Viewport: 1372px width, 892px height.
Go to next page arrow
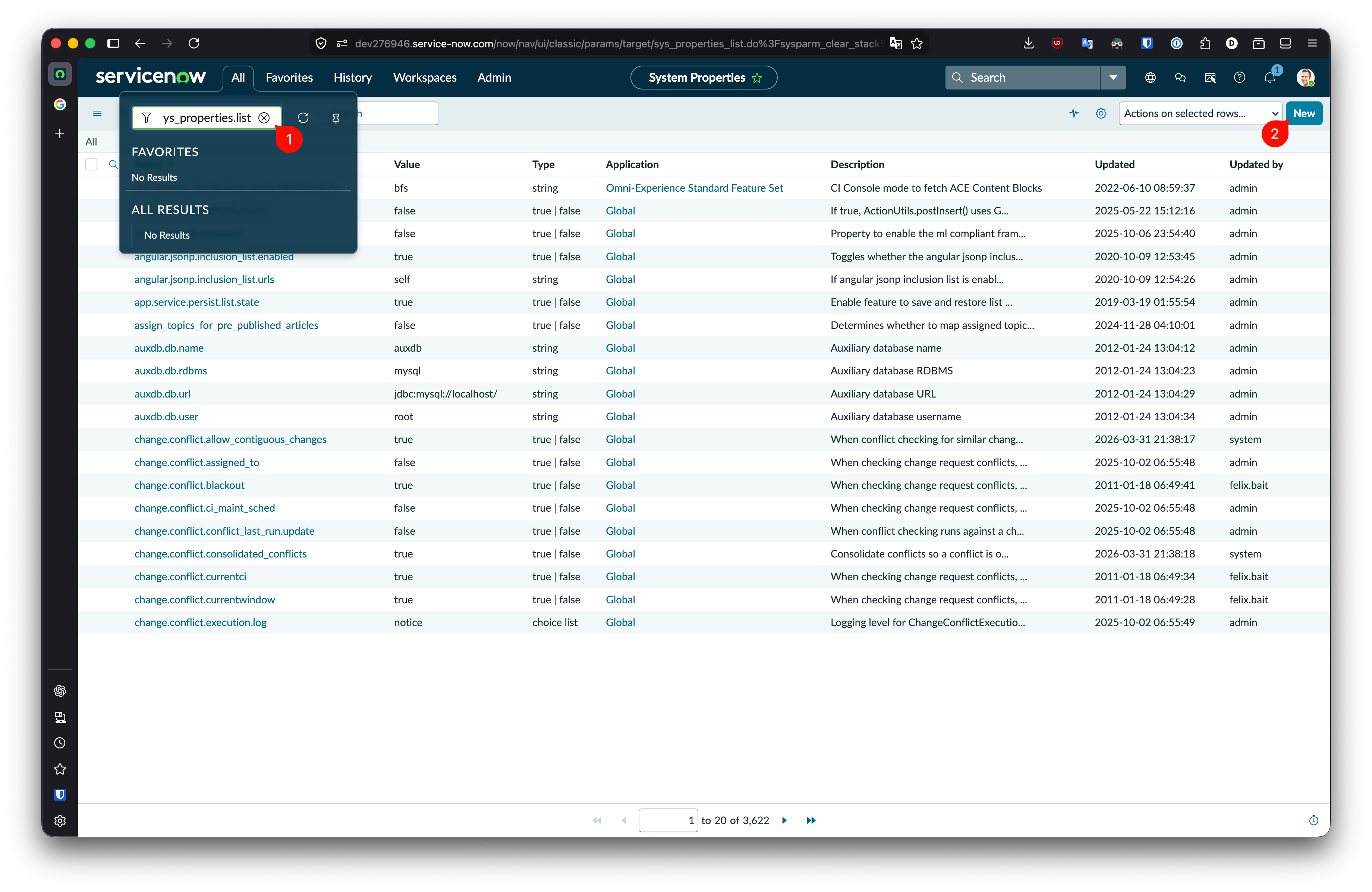click(784, 820)
